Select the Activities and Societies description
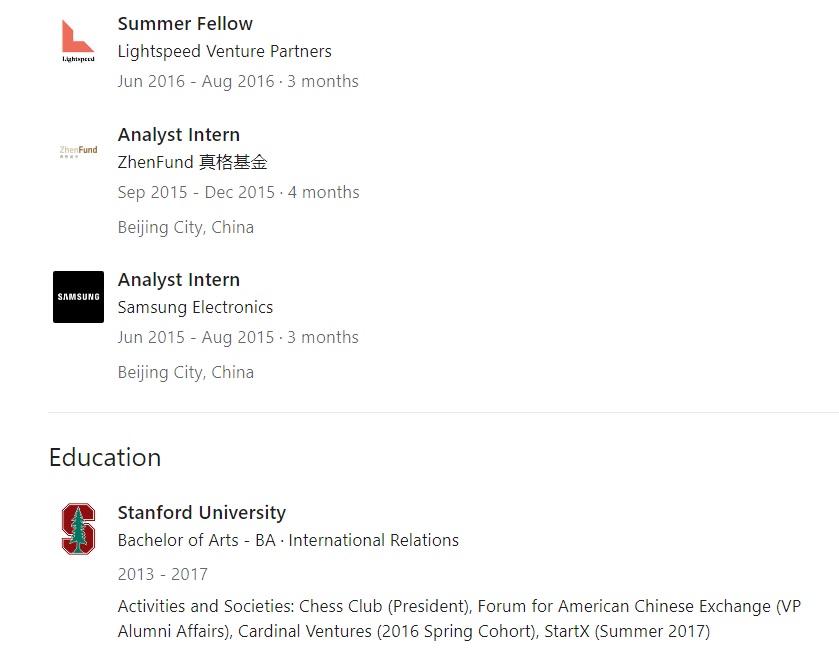This screenshot has width=839, height=657. pyautogui.click(x=460, y=618)
